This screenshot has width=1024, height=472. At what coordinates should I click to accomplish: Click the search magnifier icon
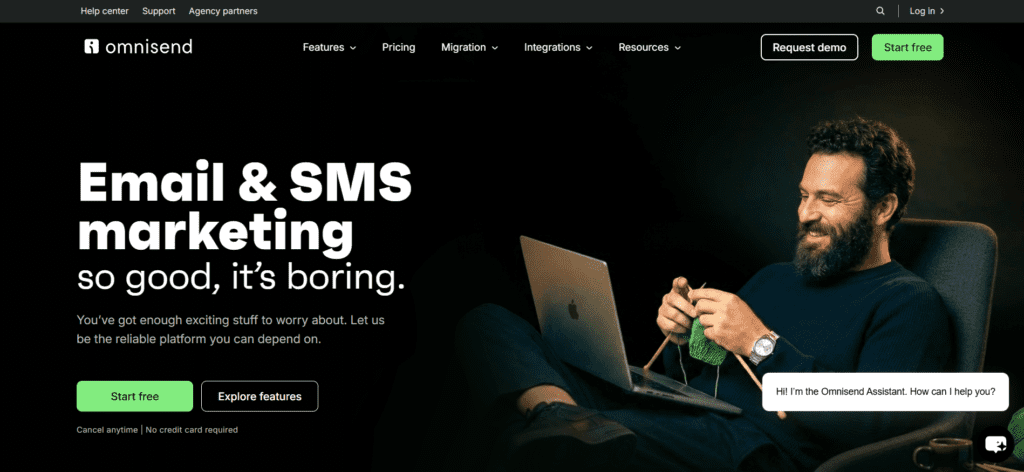coord(880,11)
